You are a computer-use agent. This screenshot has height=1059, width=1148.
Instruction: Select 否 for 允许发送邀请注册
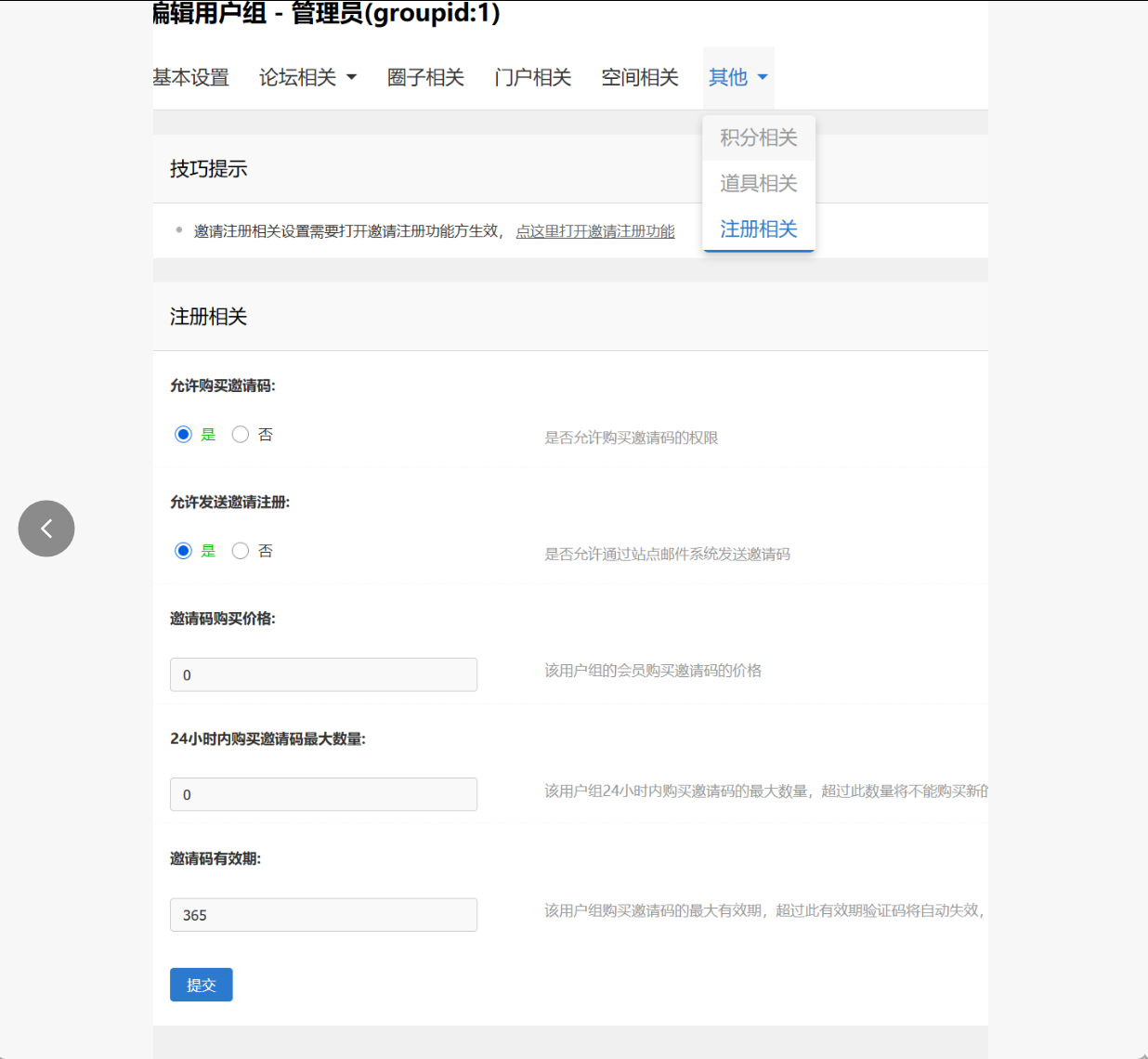point(240,550)
